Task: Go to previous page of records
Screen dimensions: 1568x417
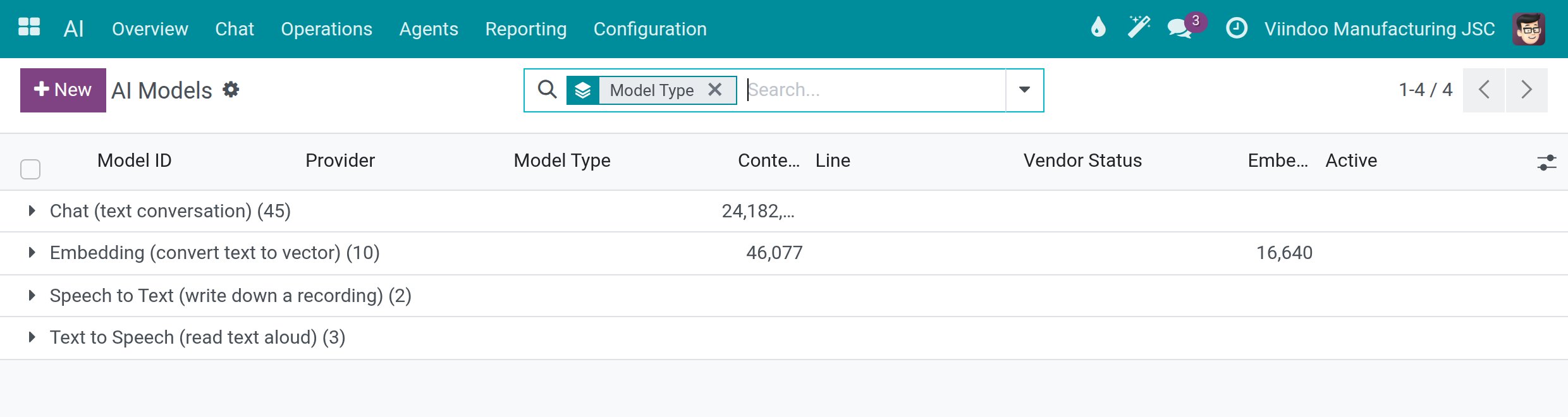Action: [x=1484, y=90]
